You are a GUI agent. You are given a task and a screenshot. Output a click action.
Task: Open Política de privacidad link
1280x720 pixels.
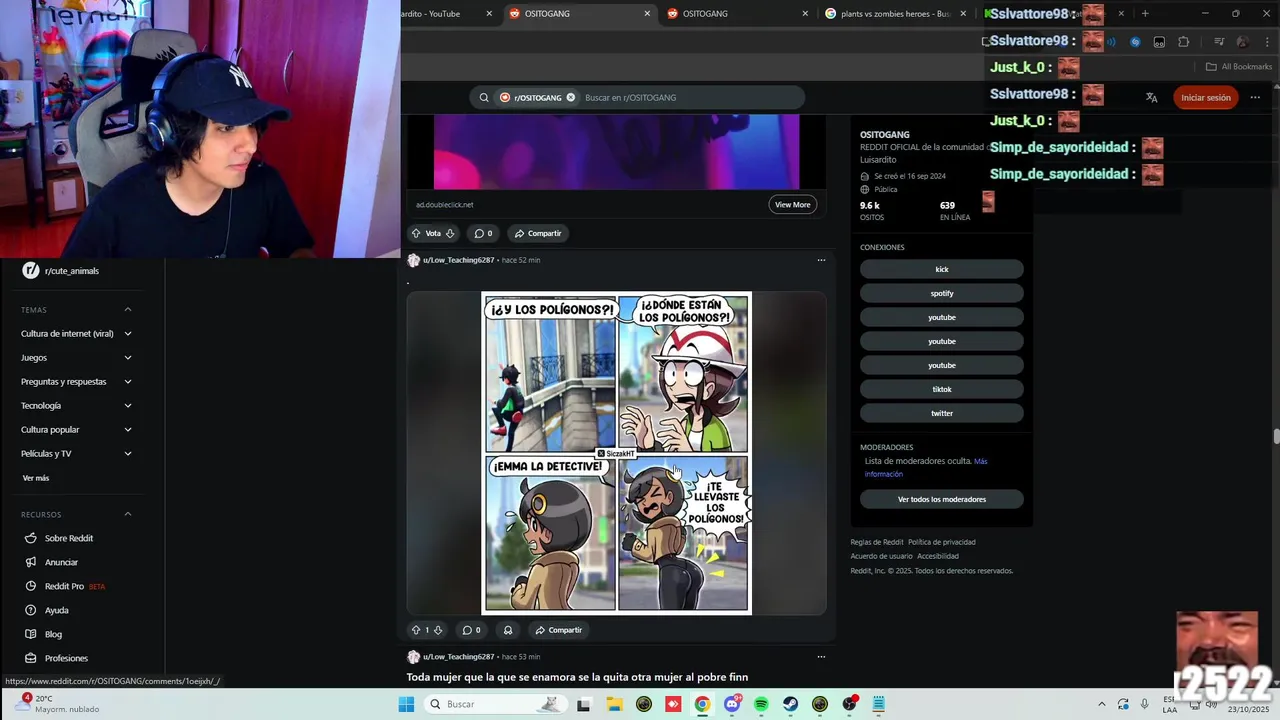point(942,542)
